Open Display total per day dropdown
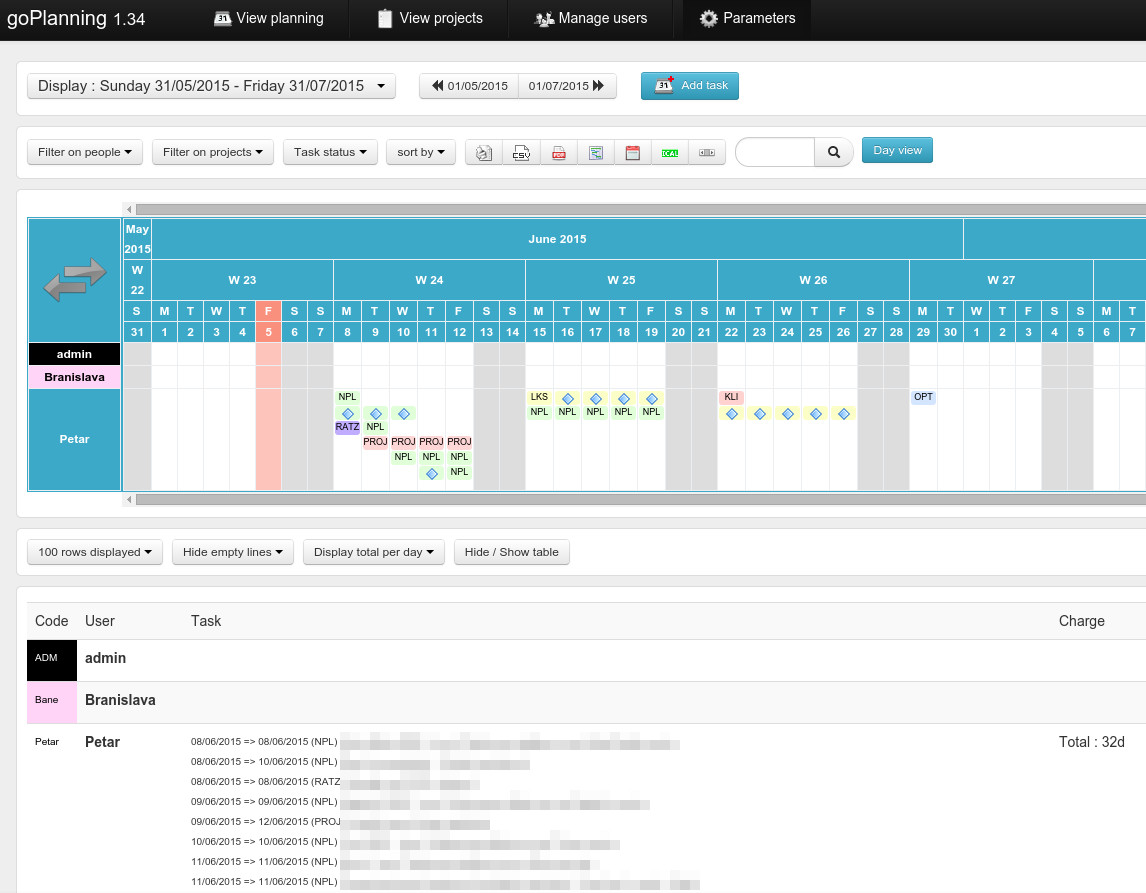This screenshot has width=1146, height=893. pyautogui.click(x=373, y=552)
